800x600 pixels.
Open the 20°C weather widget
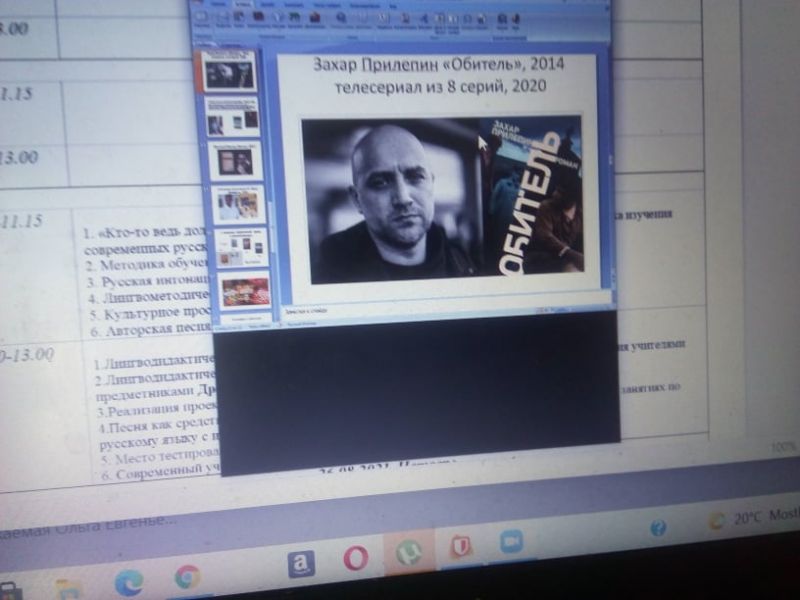point(745,519)
